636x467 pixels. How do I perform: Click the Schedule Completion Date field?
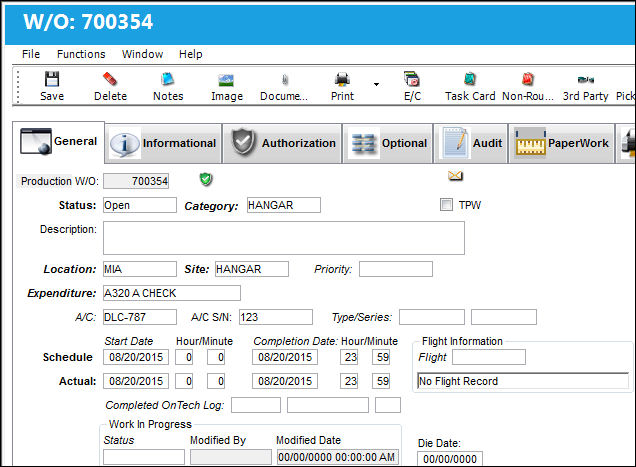pos(285,357)
